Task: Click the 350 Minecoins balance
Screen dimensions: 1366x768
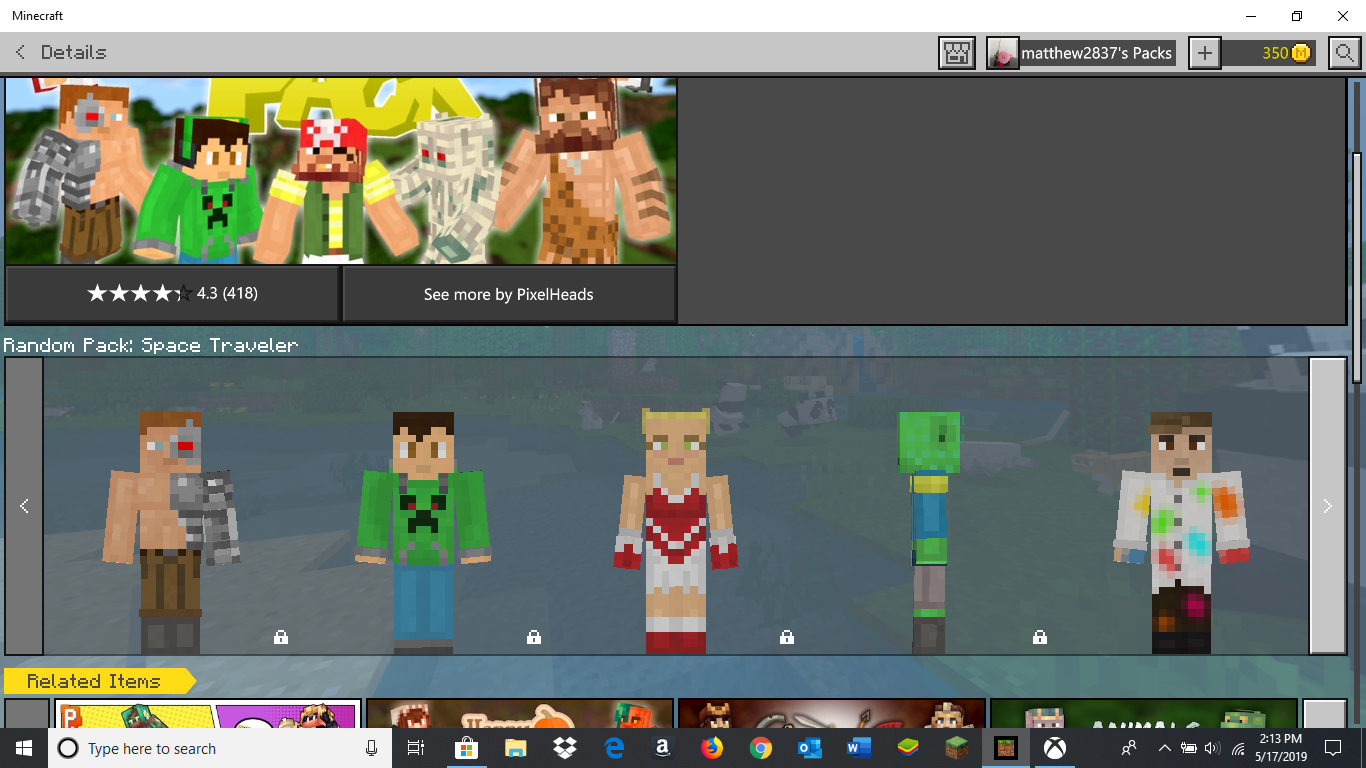Action: tap(1268, 53)
